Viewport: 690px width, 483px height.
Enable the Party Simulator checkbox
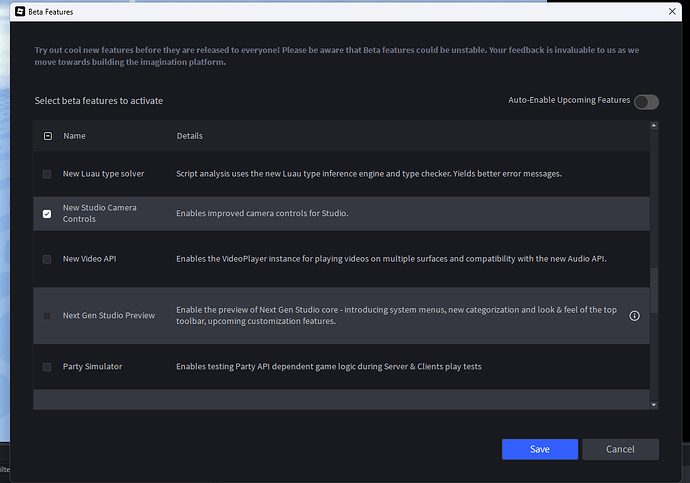coord(47,367)
